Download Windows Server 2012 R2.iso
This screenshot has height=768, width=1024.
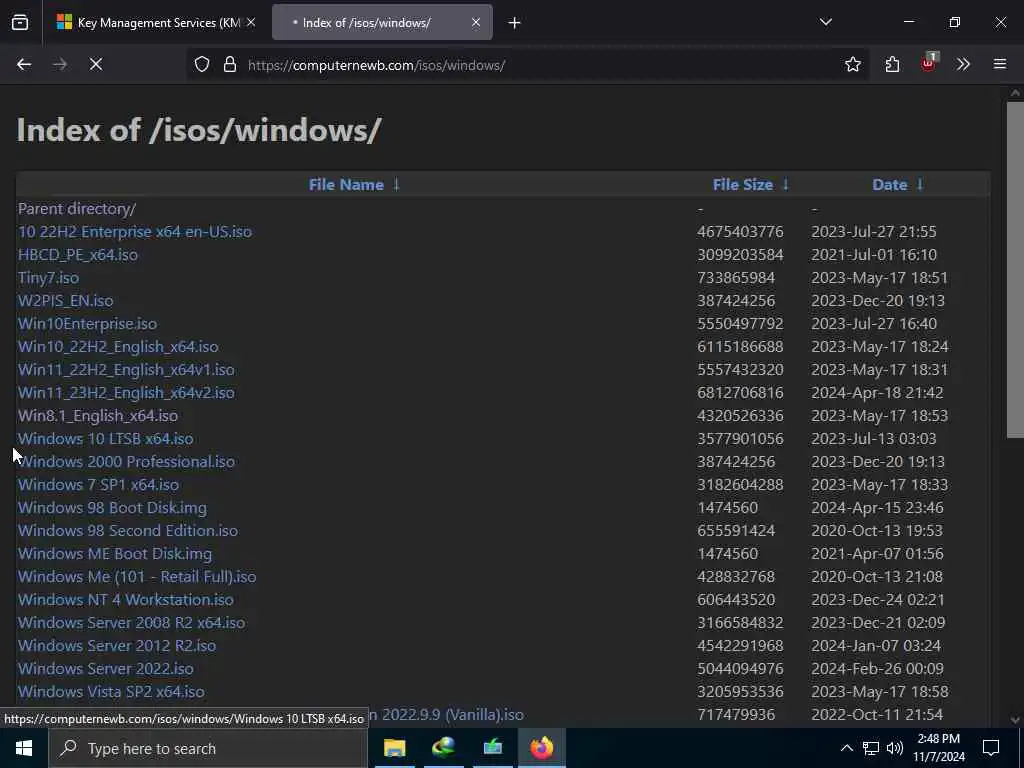(x=117, y=645)
